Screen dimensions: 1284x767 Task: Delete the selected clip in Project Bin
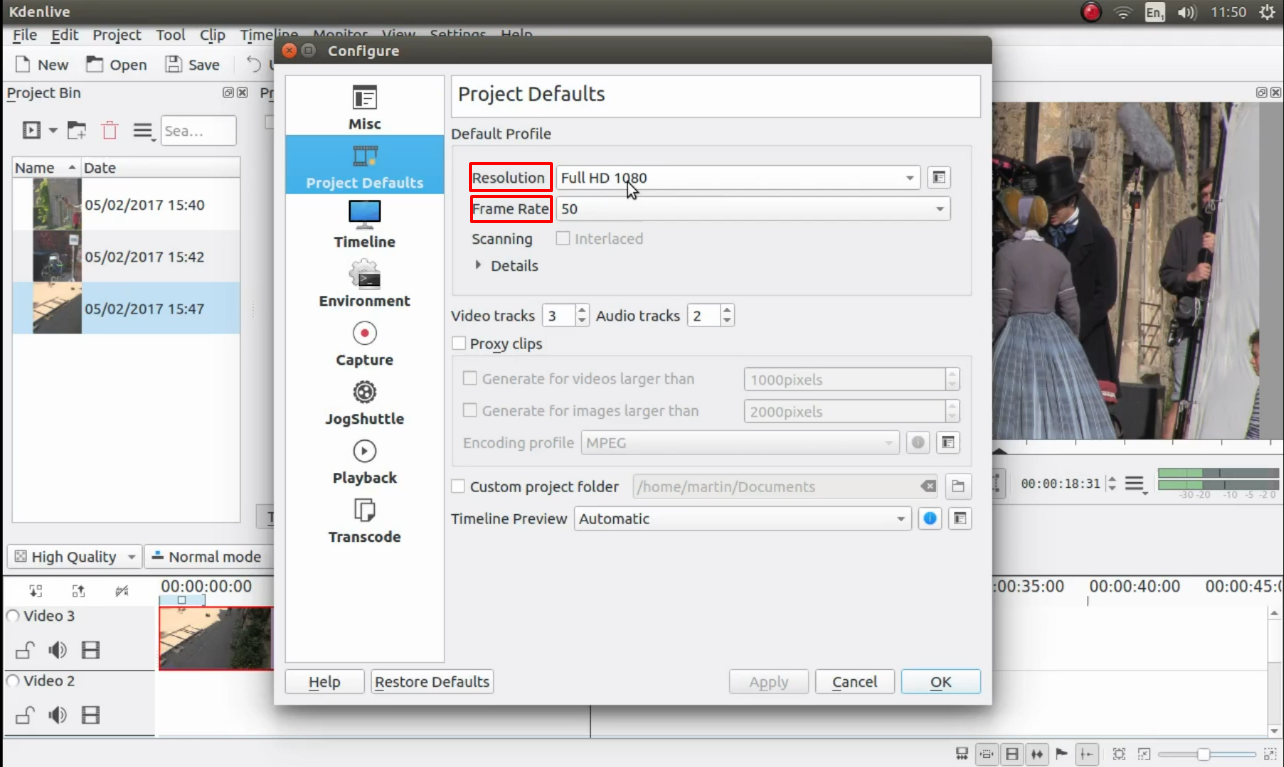[x=110, y=130]
